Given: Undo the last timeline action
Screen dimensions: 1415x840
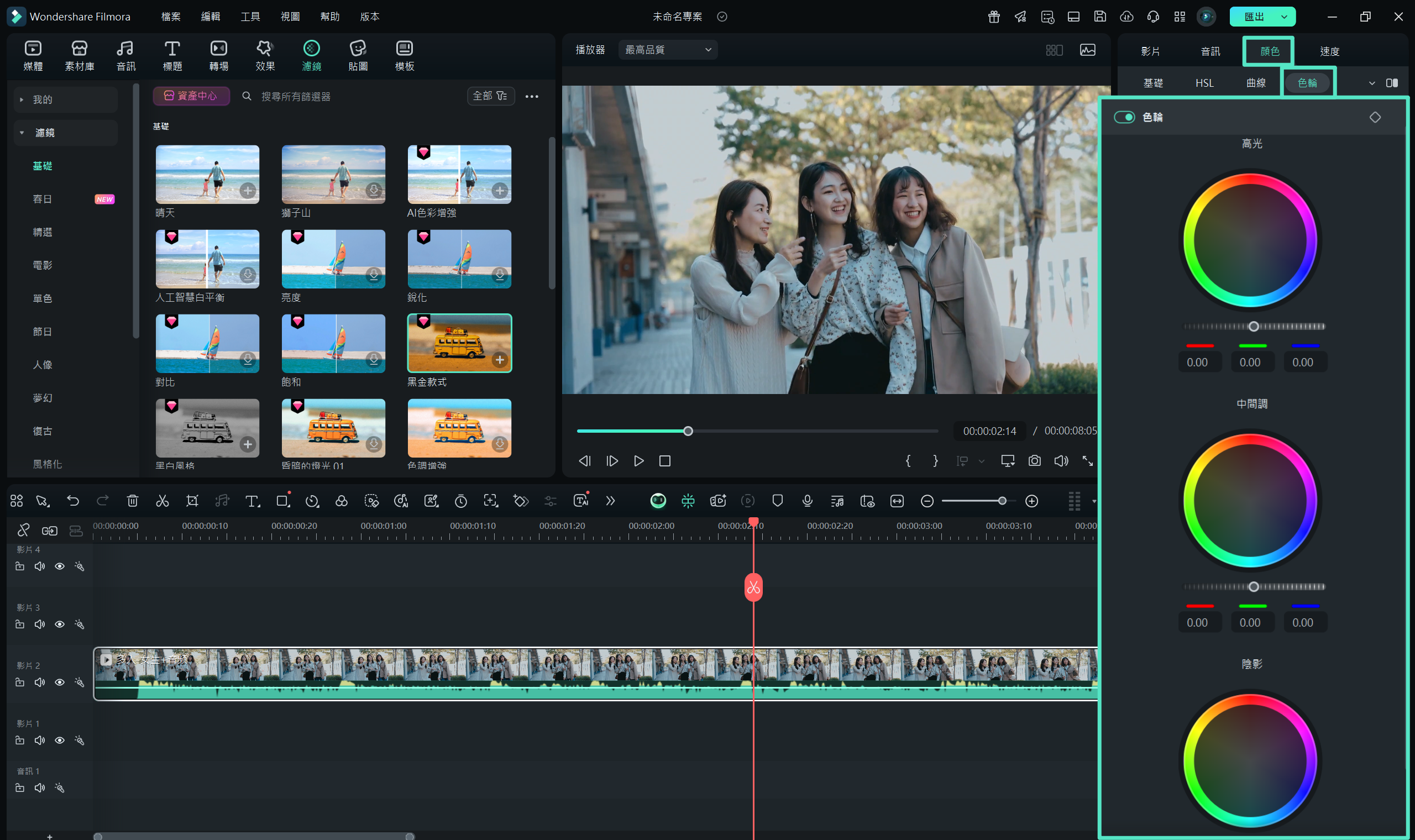Looking at the screenshot, I should tap(72, 501).
